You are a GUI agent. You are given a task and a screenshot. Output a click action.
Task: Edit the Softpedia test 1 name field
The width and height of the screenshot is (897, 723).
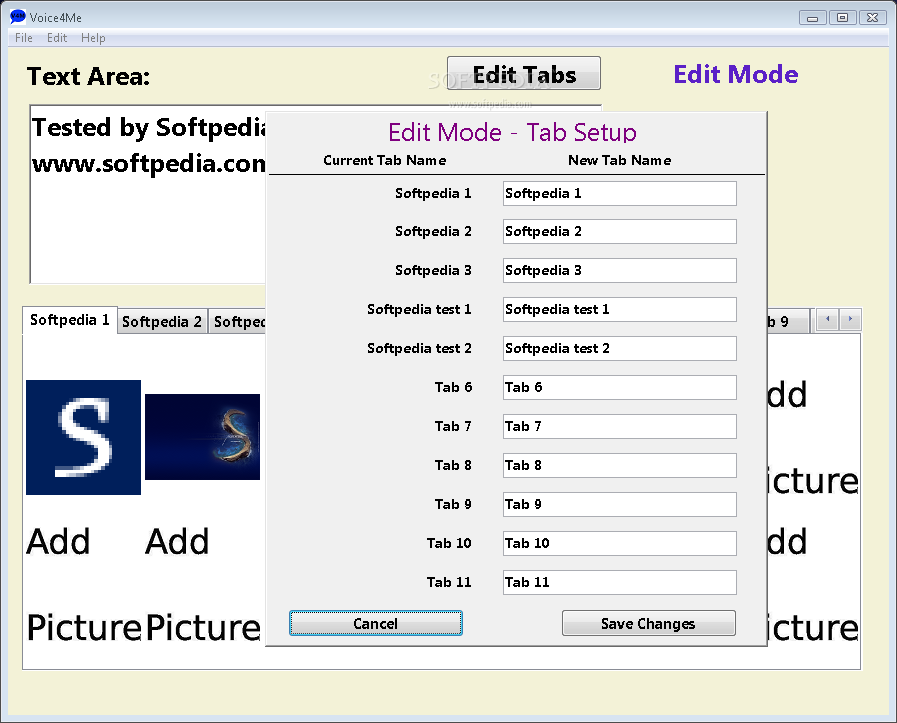click(x=620, y=309)
